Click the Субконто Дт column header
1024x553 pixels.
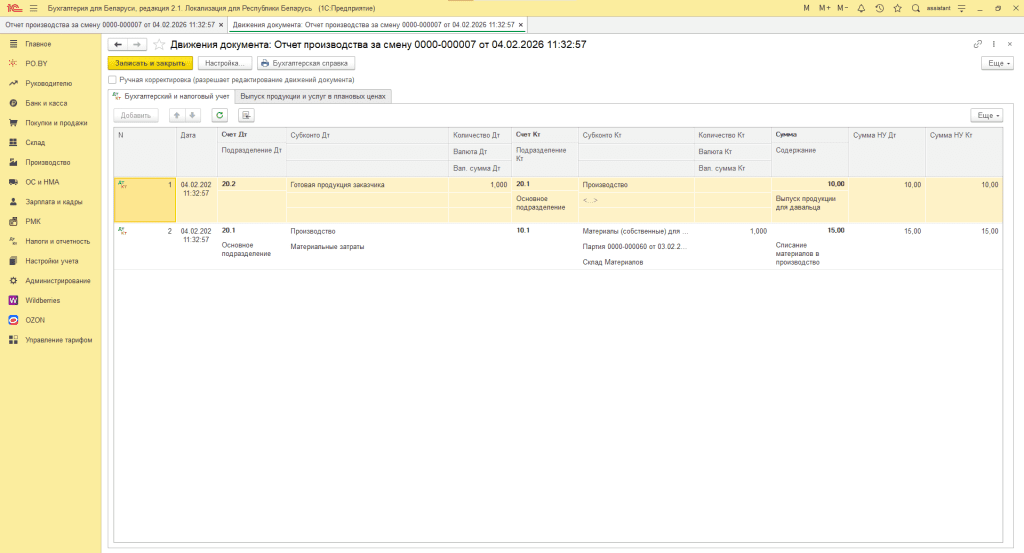pos(367,135)
